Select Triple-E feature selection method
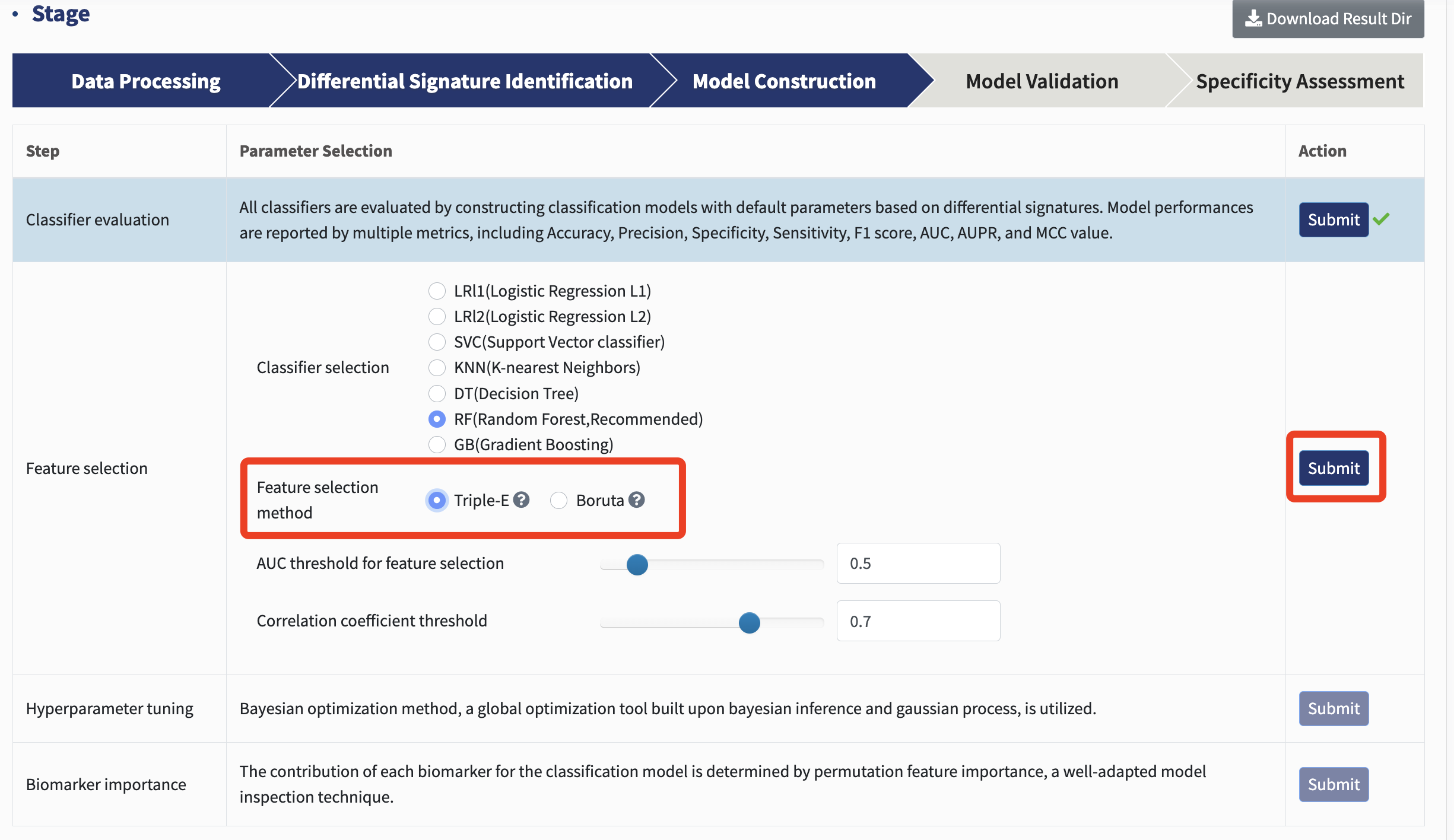 click(x=437, y=500)
